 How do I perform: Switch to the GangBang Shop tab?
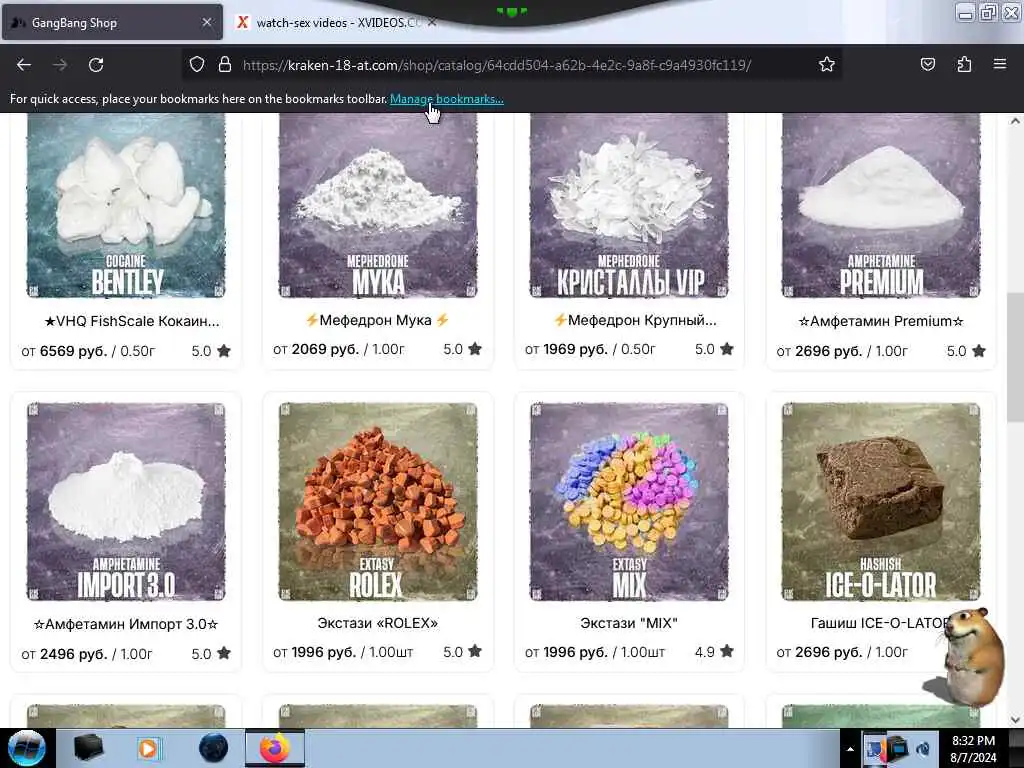tap(112, 22)
